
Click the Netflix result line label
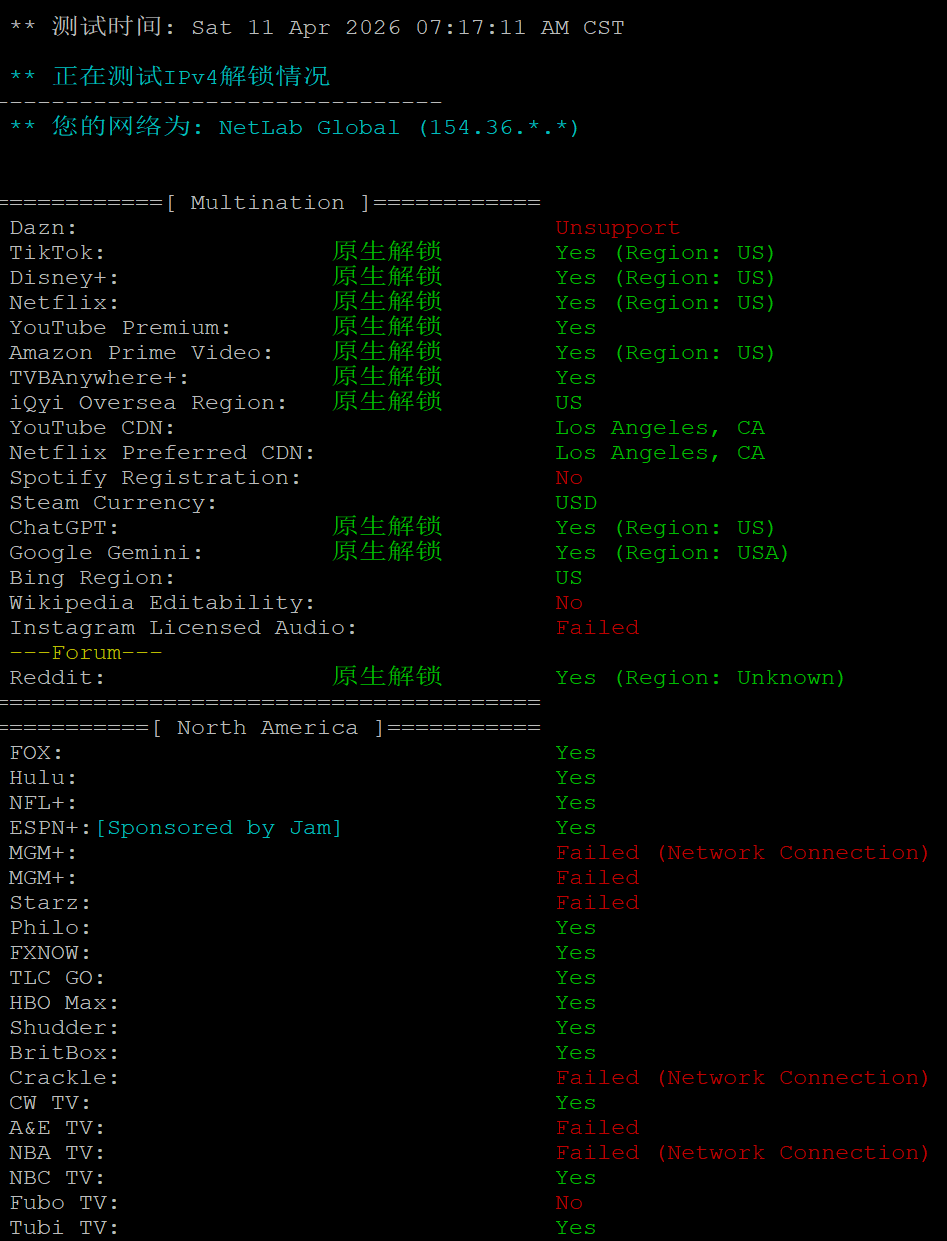64,303
